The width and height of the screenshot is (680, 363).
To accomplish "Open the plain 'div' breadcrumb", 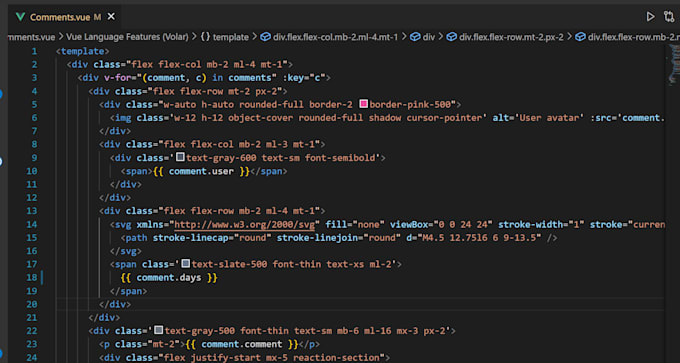I will pyautogui.click(x=422, y=37).
